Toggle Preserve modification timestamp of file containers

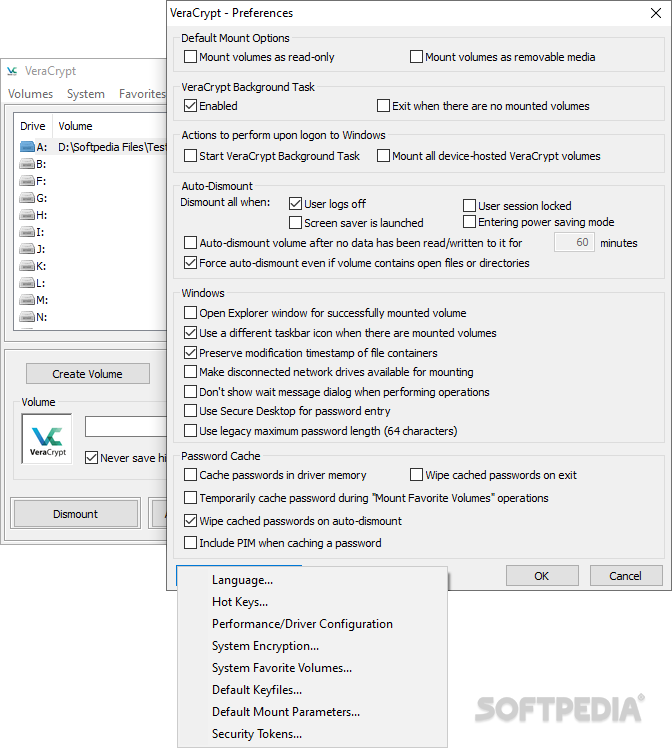190,353
